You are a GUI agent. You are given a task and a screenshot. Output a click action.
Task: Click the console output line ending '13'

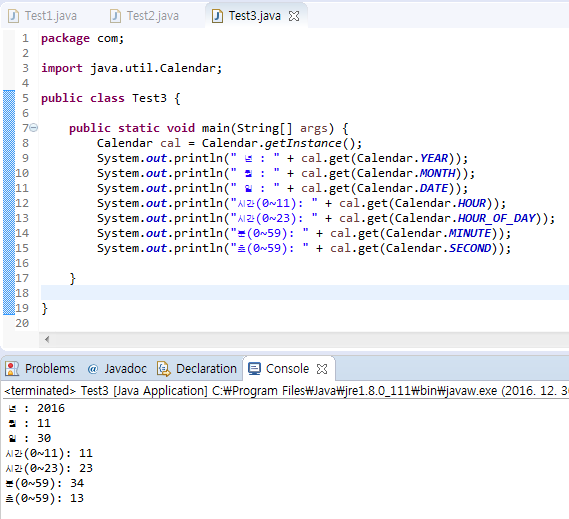tap(45, 498)
